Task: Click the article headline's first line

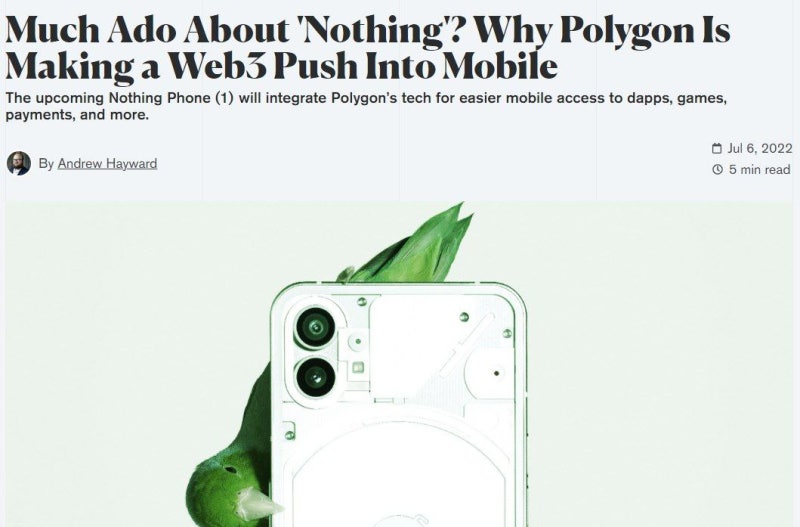Action: (x=368, y=30)
